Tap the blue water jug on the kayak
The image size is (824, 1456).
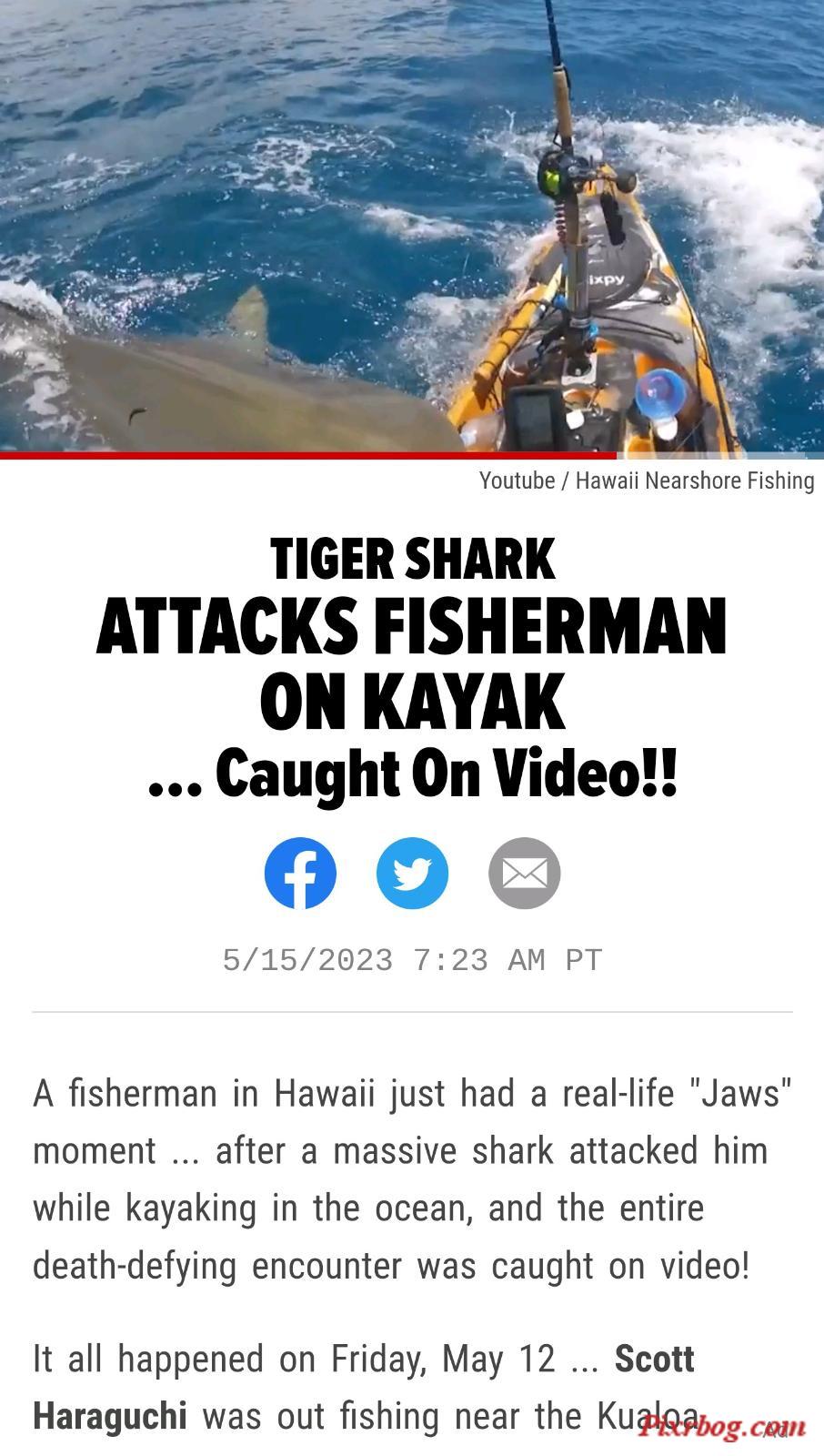(x=661, y=399)
